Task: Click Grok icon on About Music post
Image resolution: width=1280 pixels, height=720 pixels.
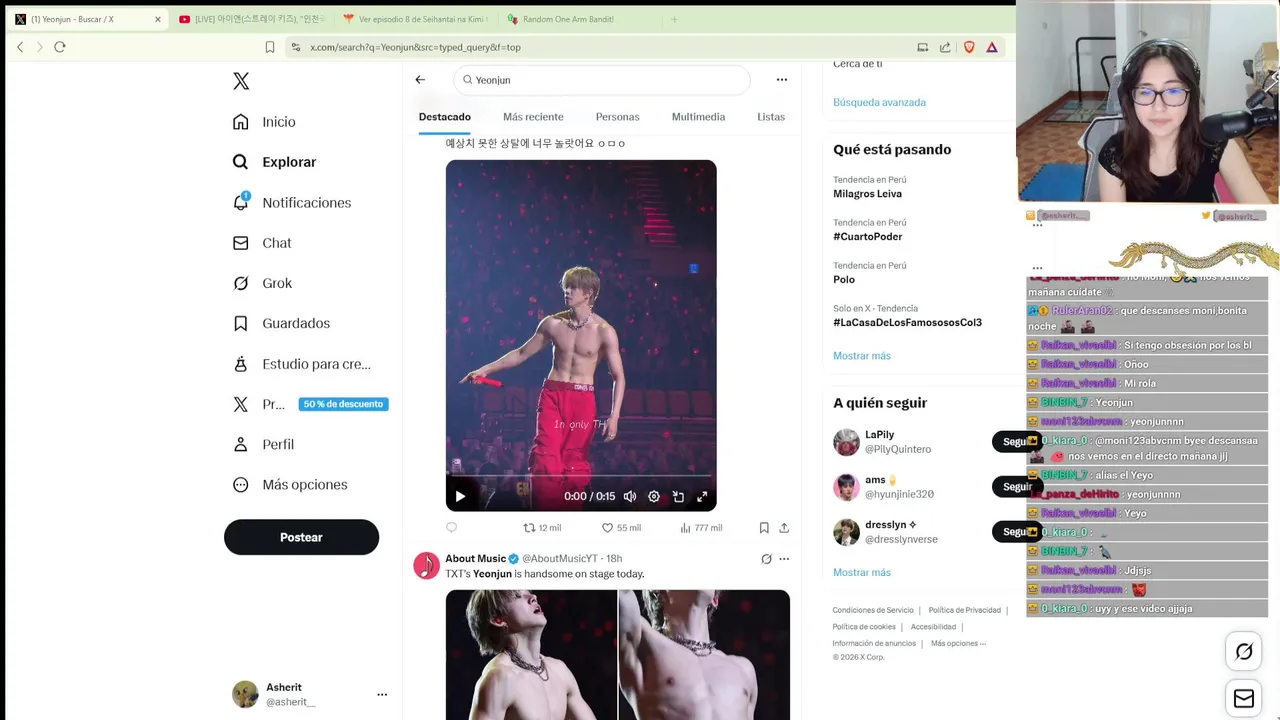Action: [766, 559]
